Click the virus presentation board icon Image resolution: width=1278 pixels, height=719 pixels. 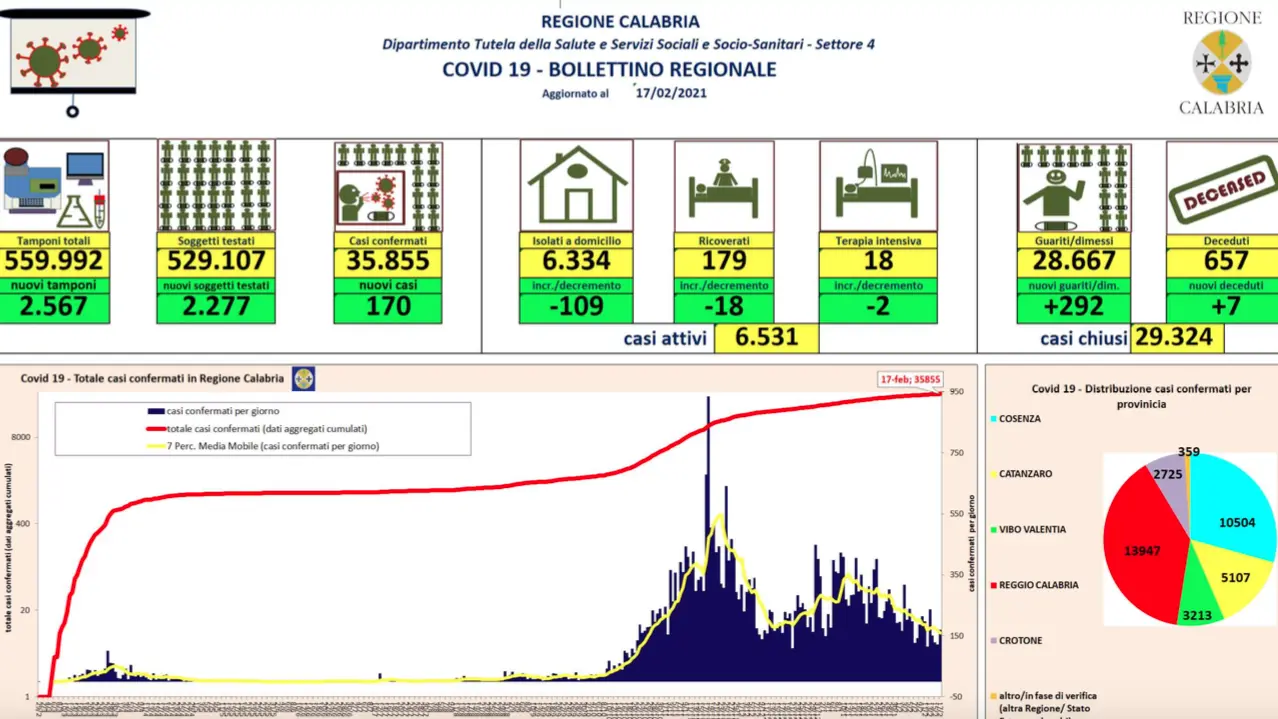[x=73, y=56]
